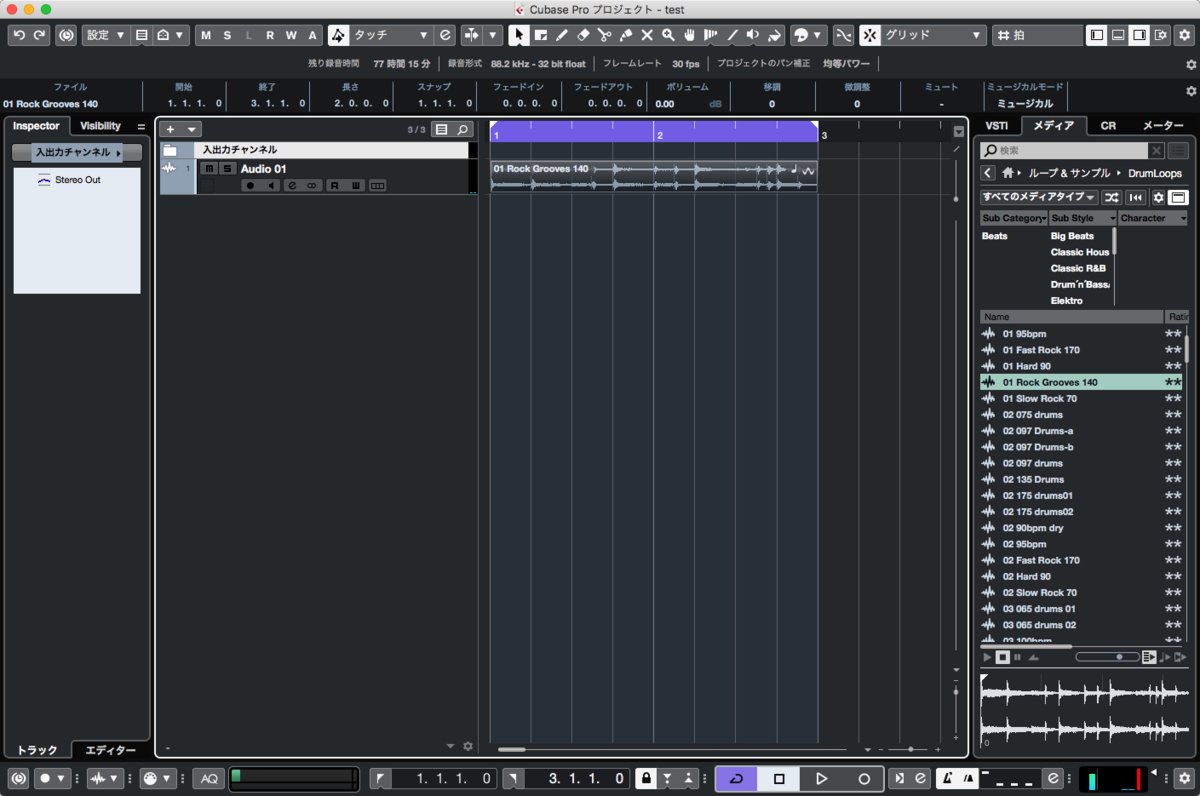Select the Color paint bucket tool

[x=775, y=35]
